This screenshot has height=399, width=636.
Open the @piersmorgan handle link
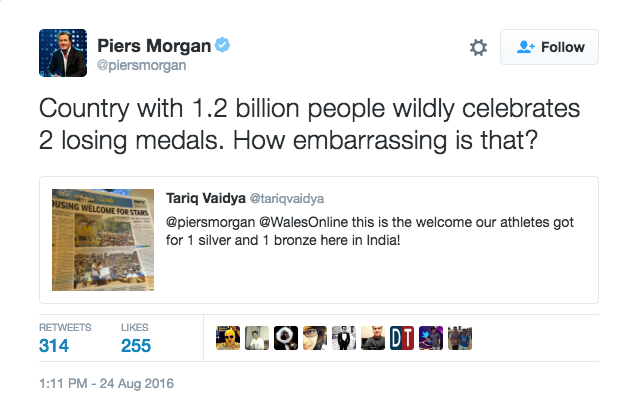[x=141, y=65]
